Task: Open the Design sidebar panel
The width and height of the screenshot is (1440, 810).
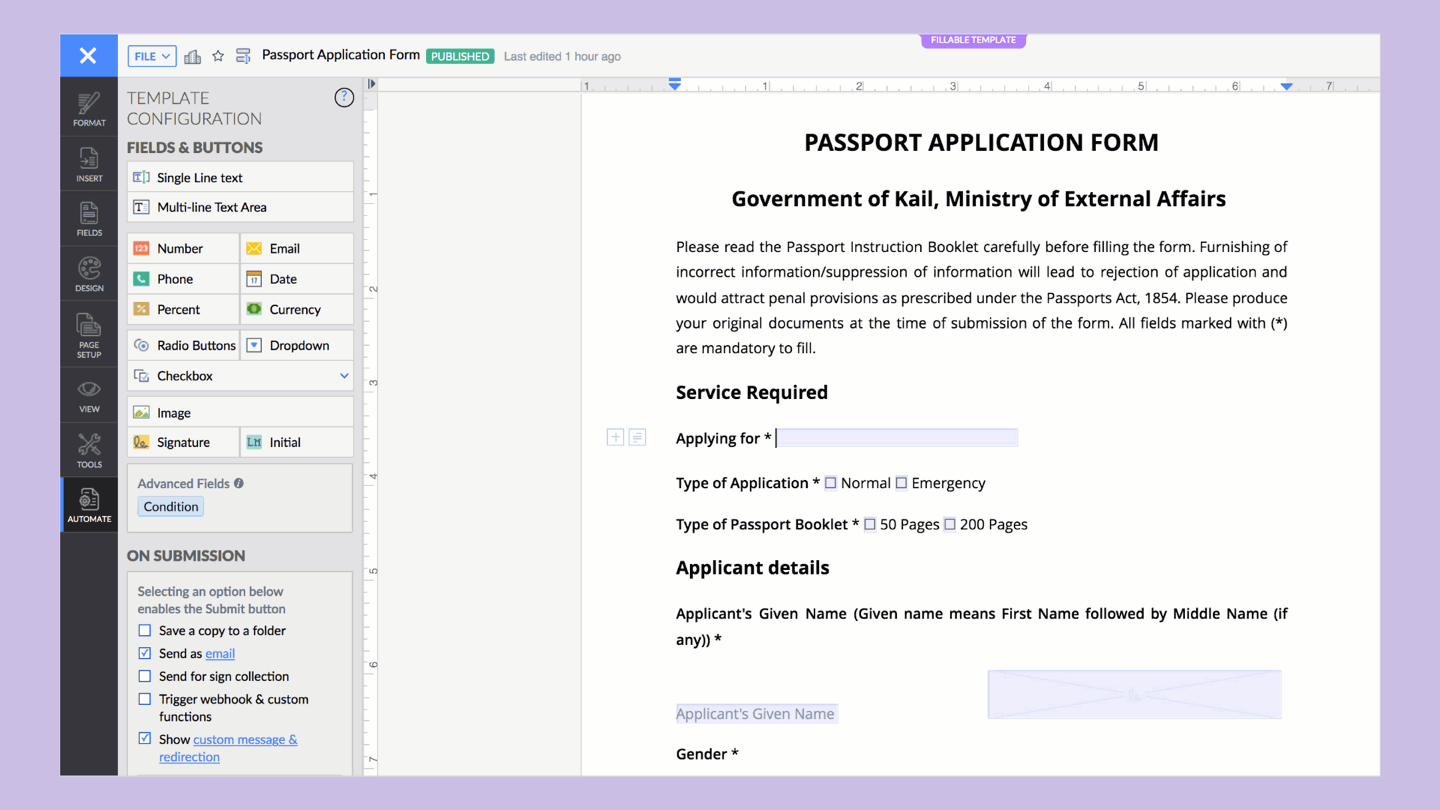Action: [x=89, y=274]
